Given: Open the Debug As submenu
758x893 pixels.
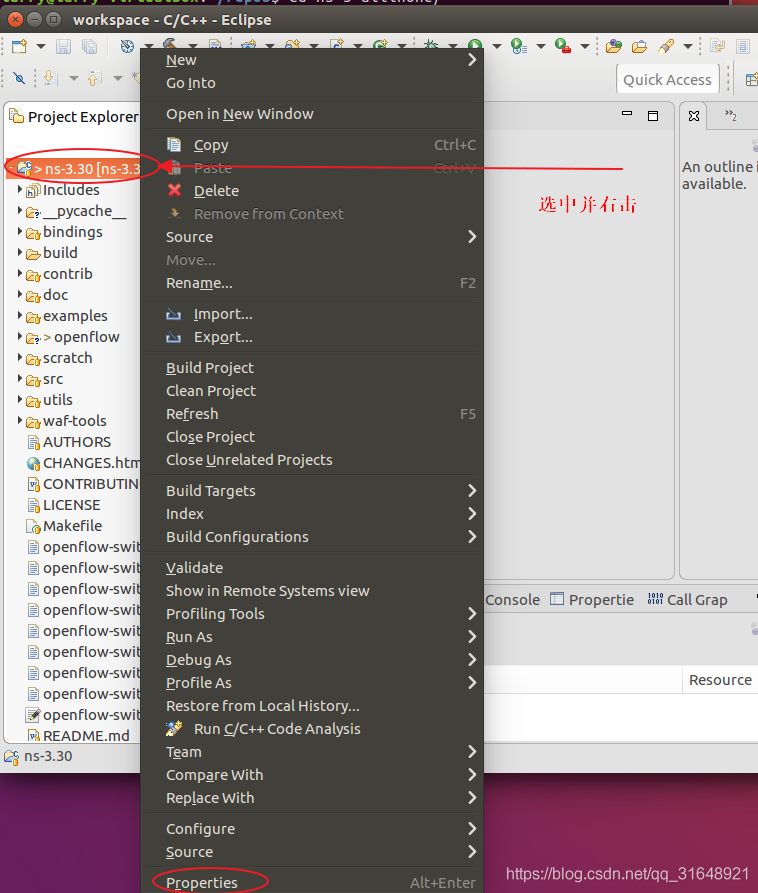Looking at the screenshot, I should tap(312, 660).
